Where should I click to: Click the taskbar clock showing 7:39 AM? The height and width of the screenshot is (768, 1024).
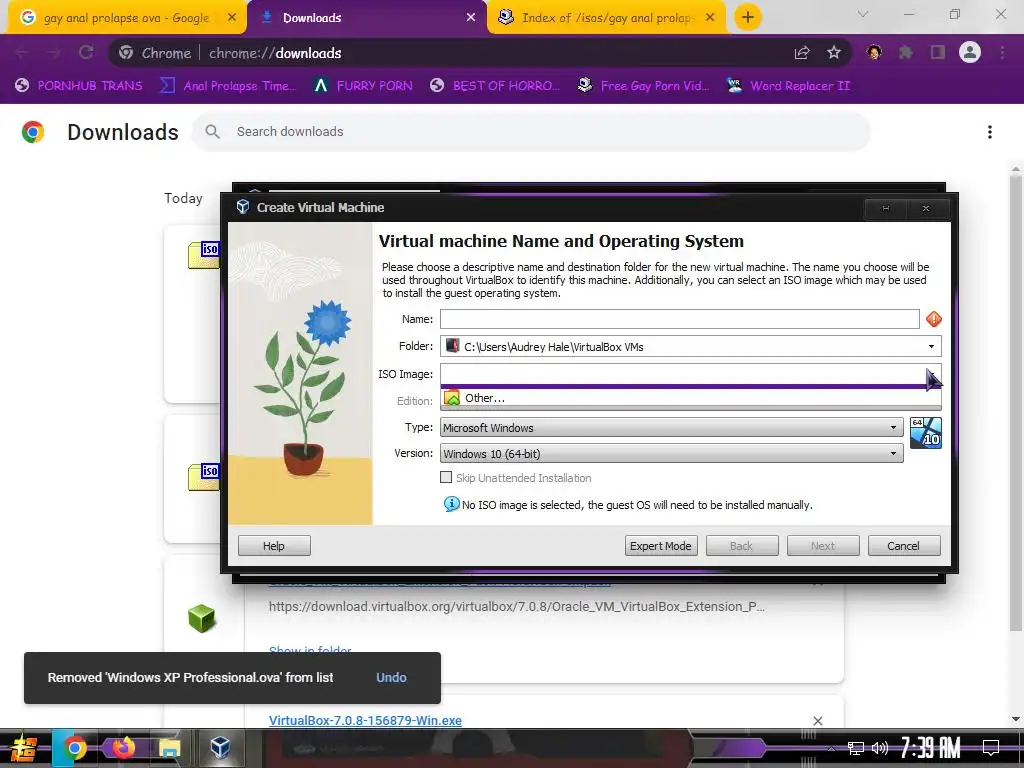tap(931, 747)
